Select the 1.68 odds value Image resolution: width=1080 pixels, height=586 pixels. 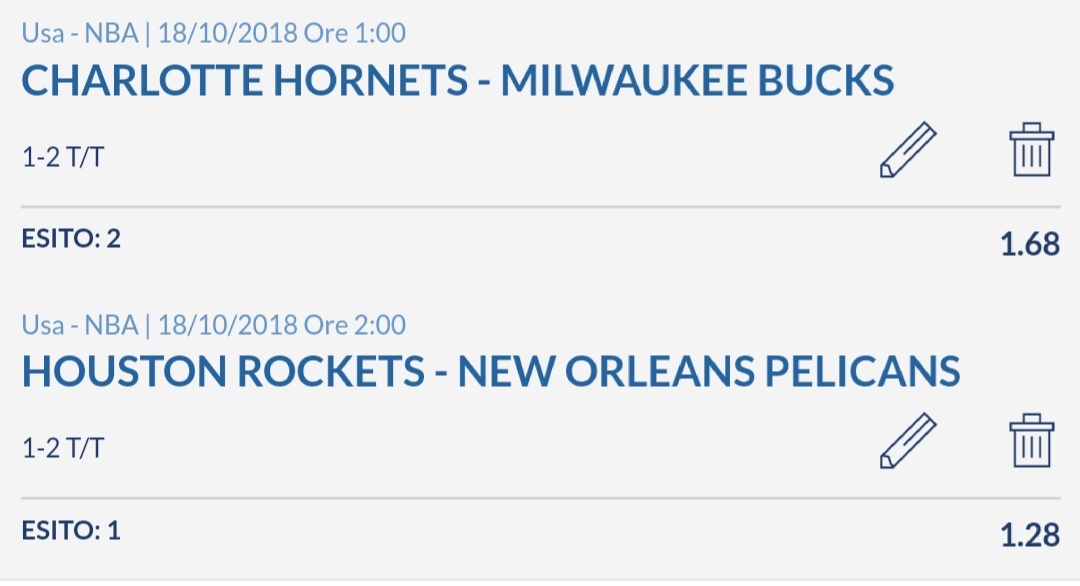pos(1030,244)
